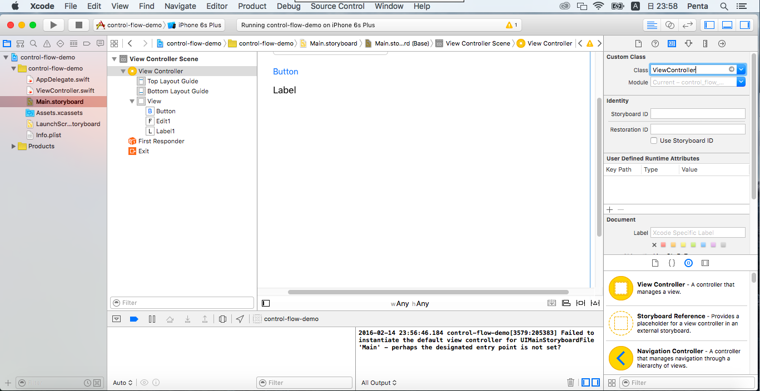760x391 pixels.
Task: Open the Debug navigator tab
Action: 73,43
